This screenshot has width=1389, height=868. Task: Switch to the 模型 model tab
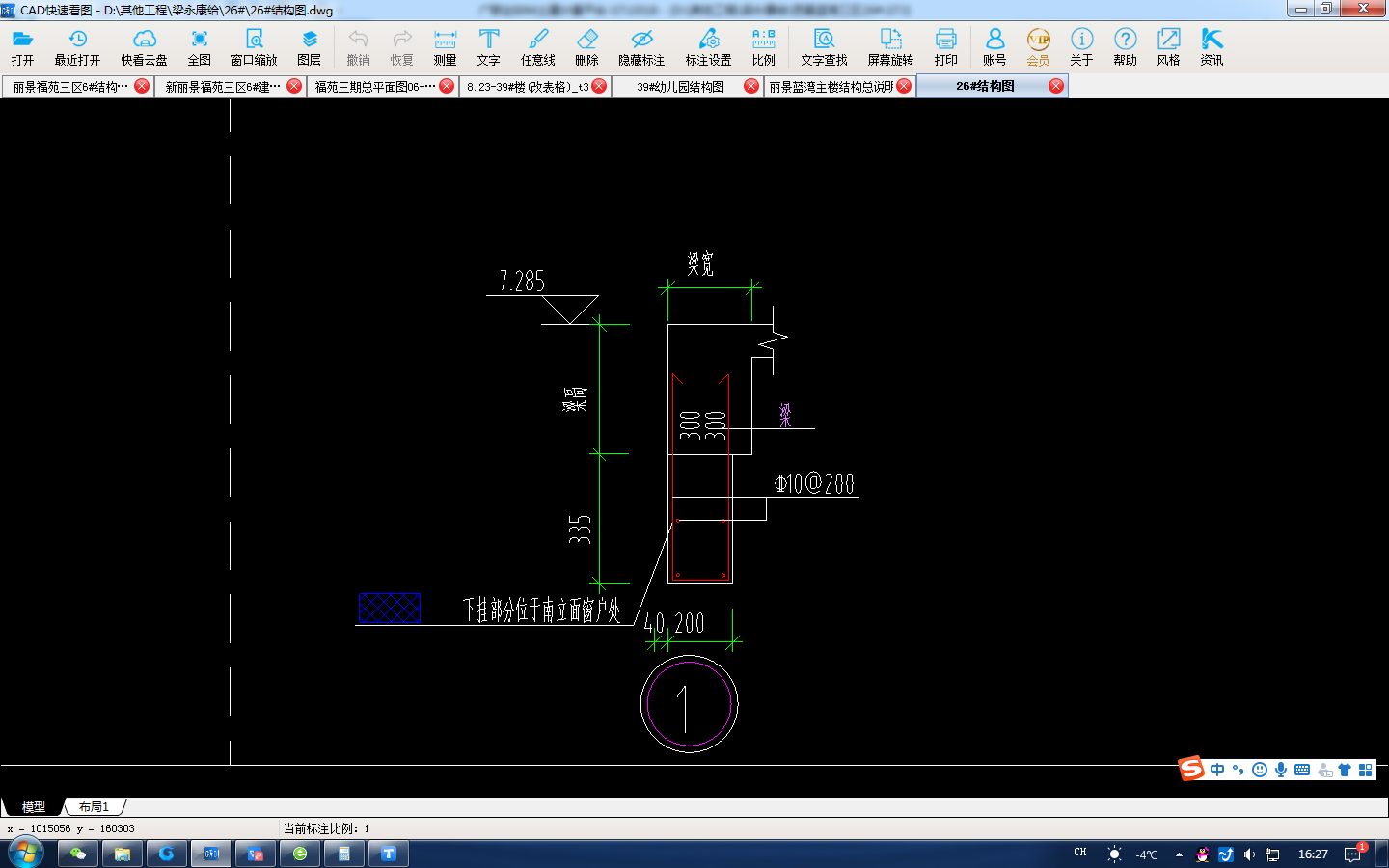(x=33, y=807)
